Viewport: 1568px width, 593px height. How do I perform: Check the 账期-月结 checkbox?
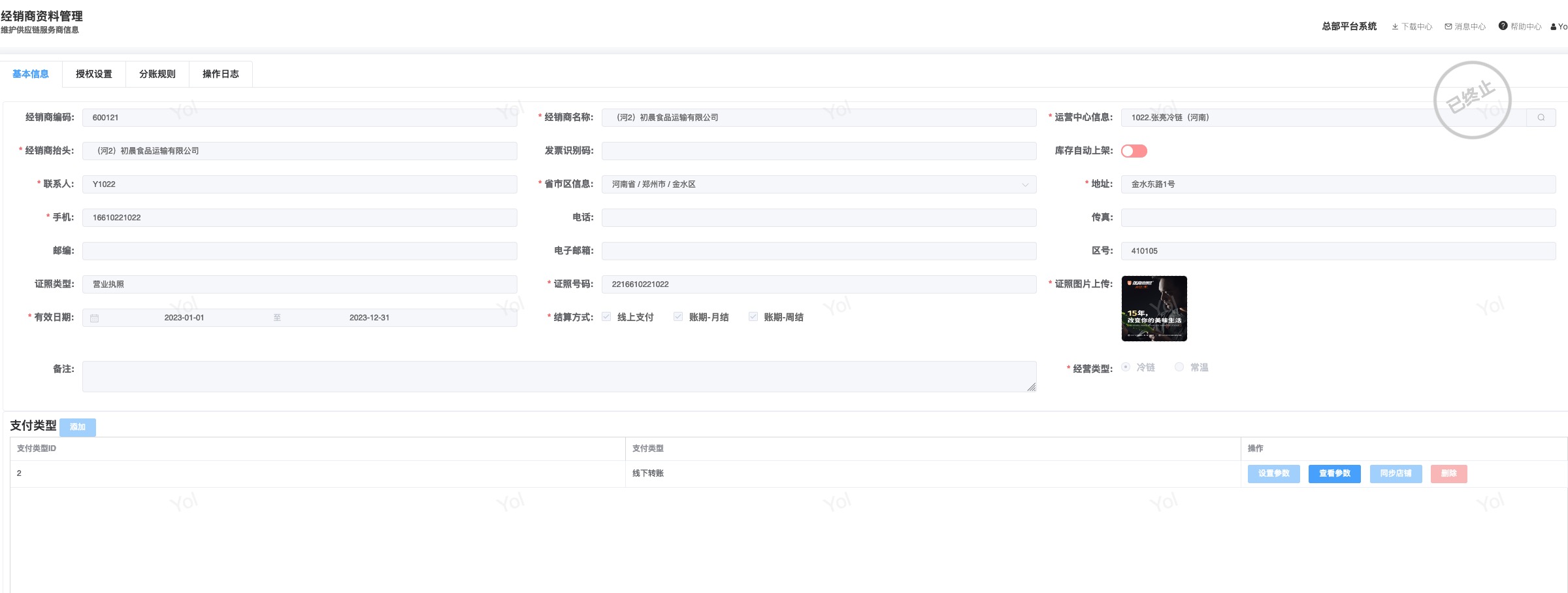click(678, 317)
